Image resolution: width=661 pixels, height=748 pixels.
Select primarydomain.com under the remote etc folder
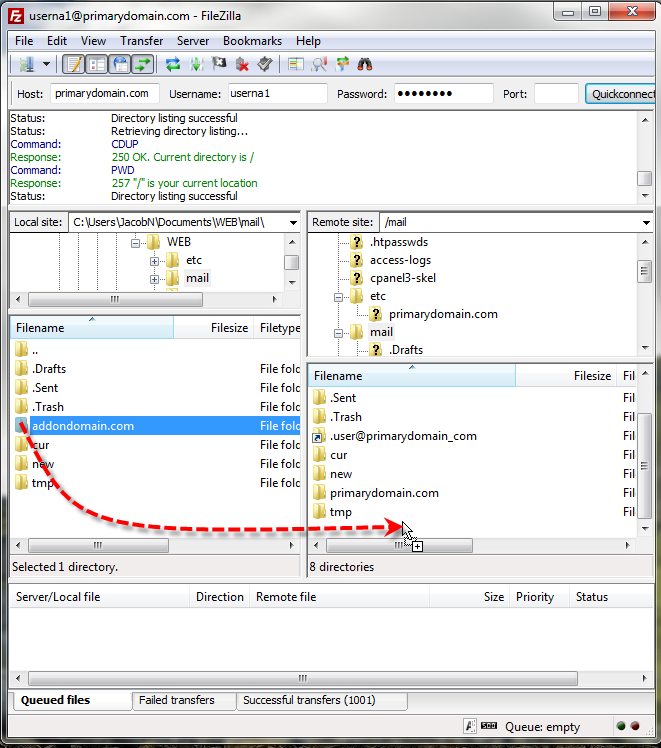[x=443, y=314]
